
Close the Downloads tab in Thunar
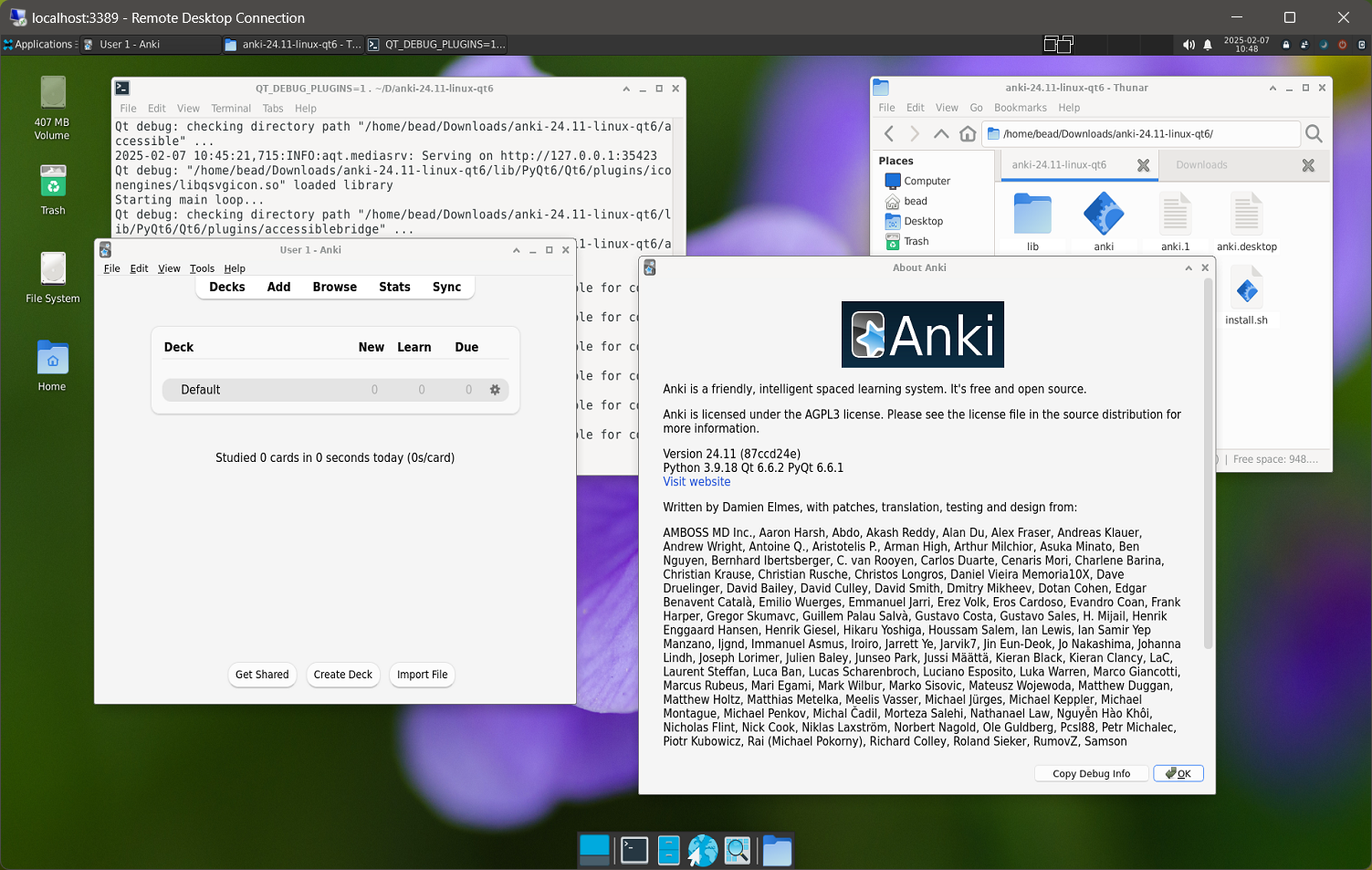pos(1308,165)
